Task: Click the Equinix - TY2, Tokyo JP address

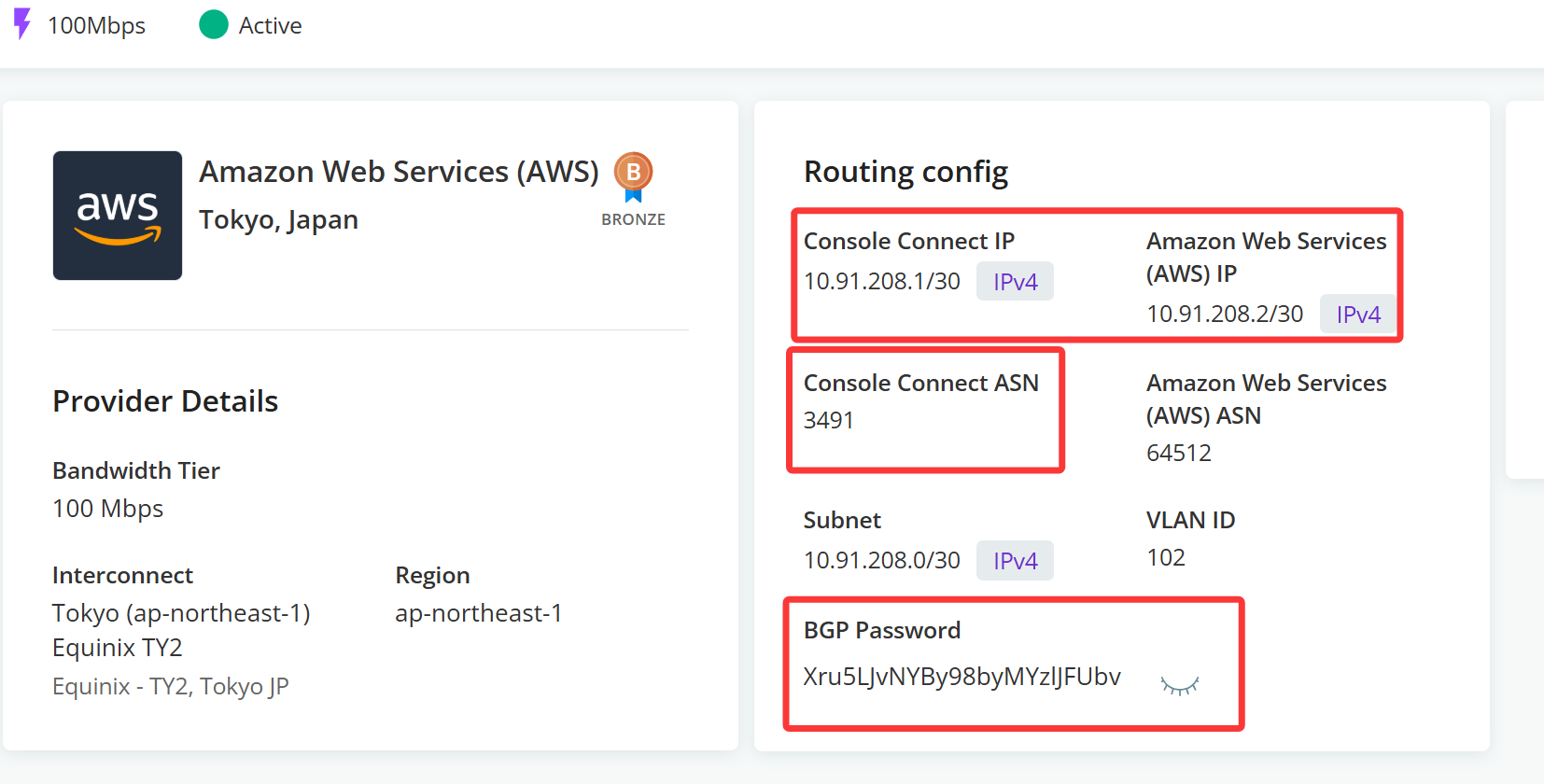Action: click(x=171, y=686)
